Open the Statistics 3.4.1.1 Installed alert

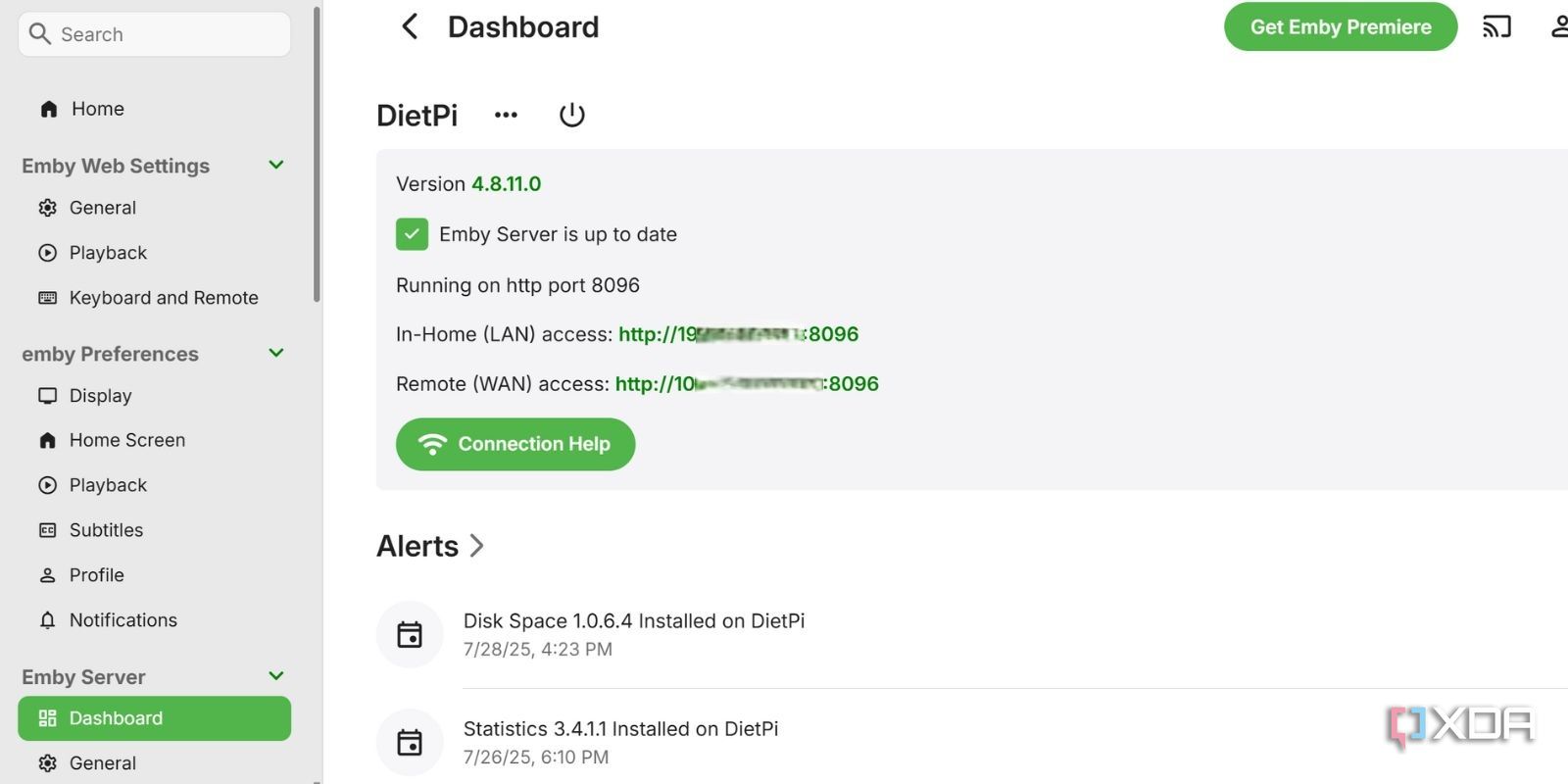621,729
